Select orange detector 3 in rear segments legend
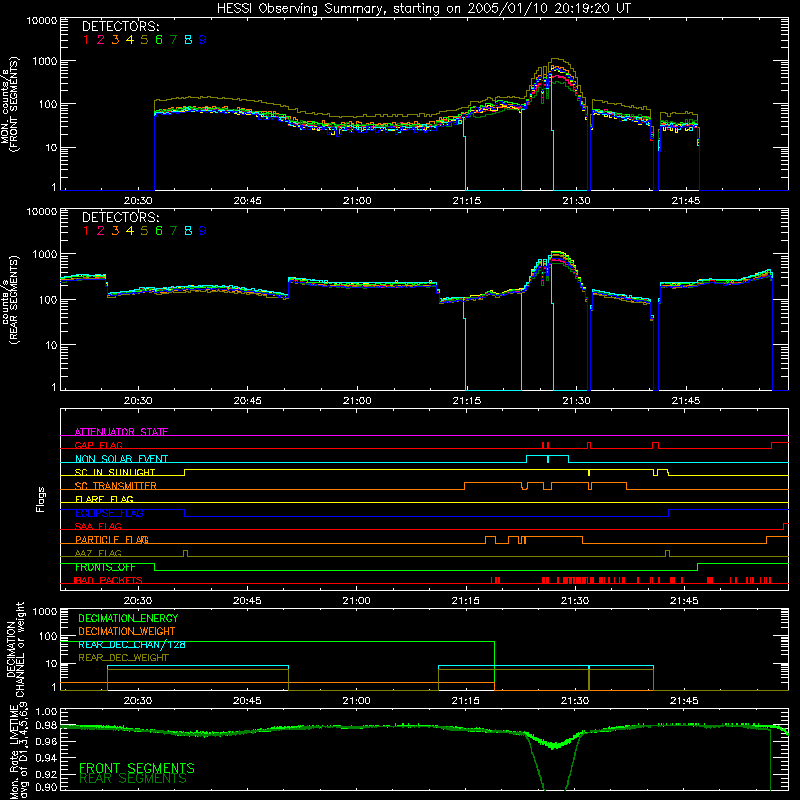 [115, 231]
